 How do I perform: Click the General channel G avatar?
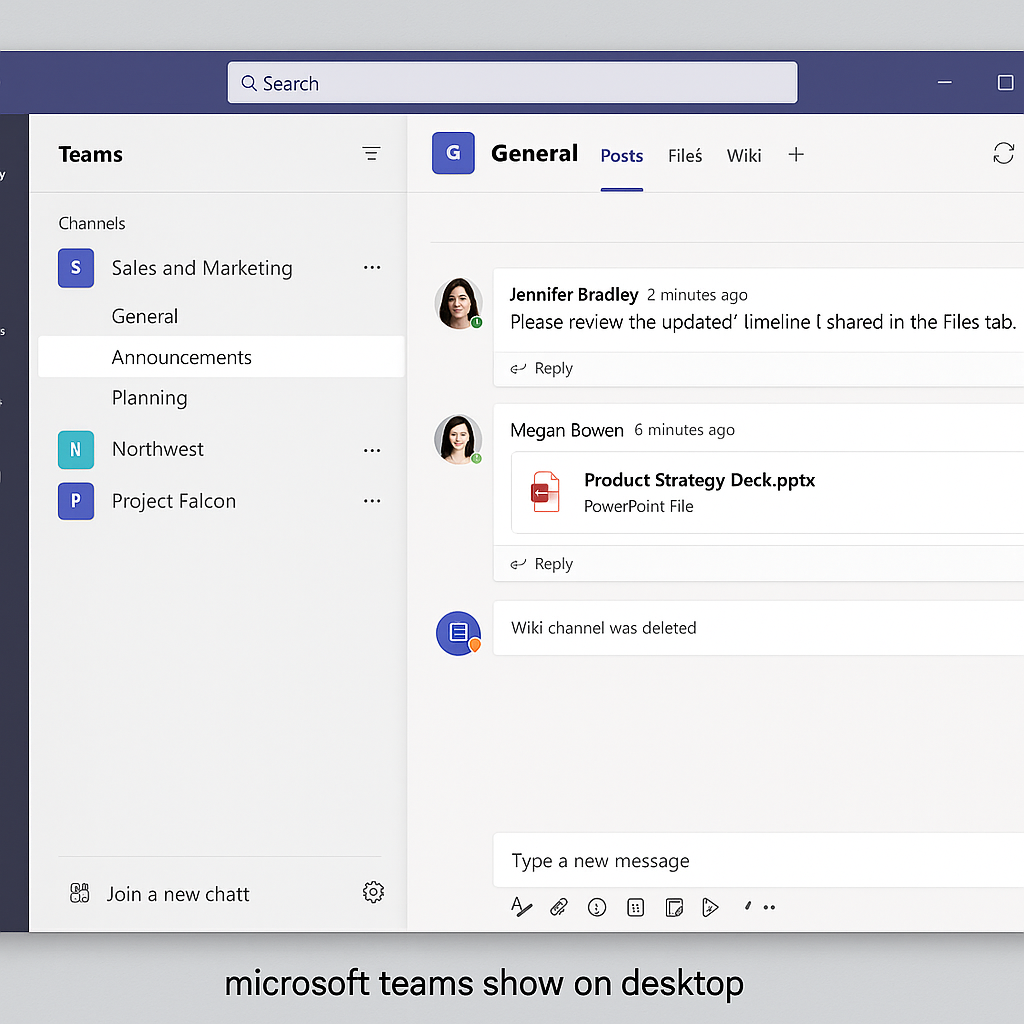coord(453,153)
